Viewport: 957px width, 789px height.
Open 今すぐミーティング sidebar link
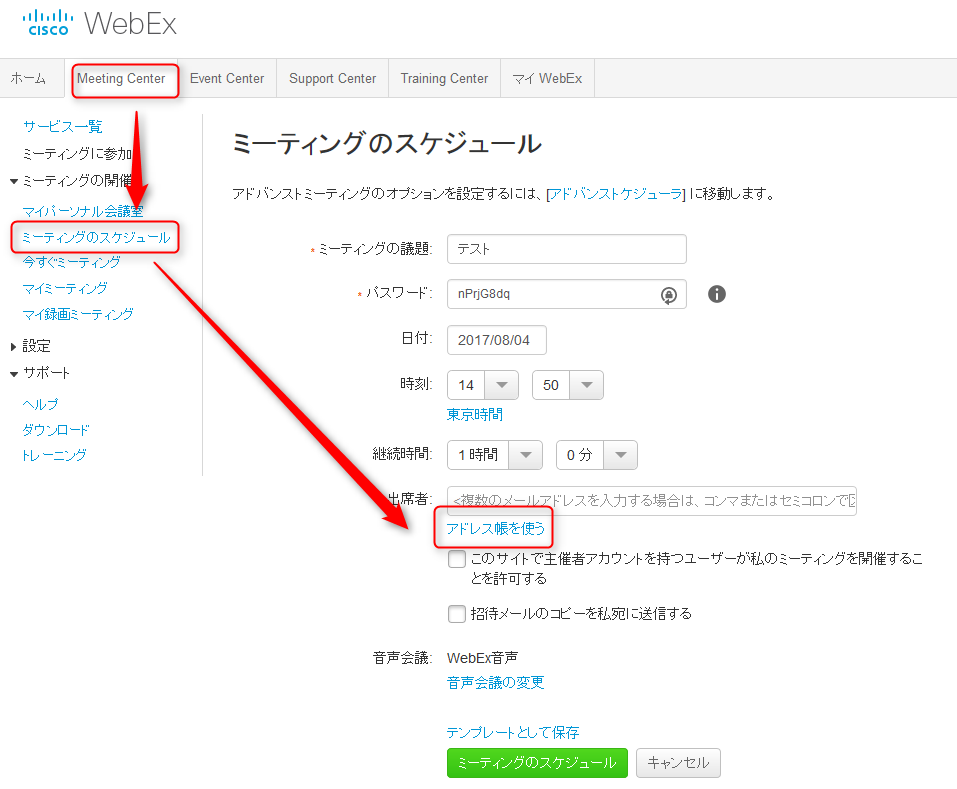71,262
